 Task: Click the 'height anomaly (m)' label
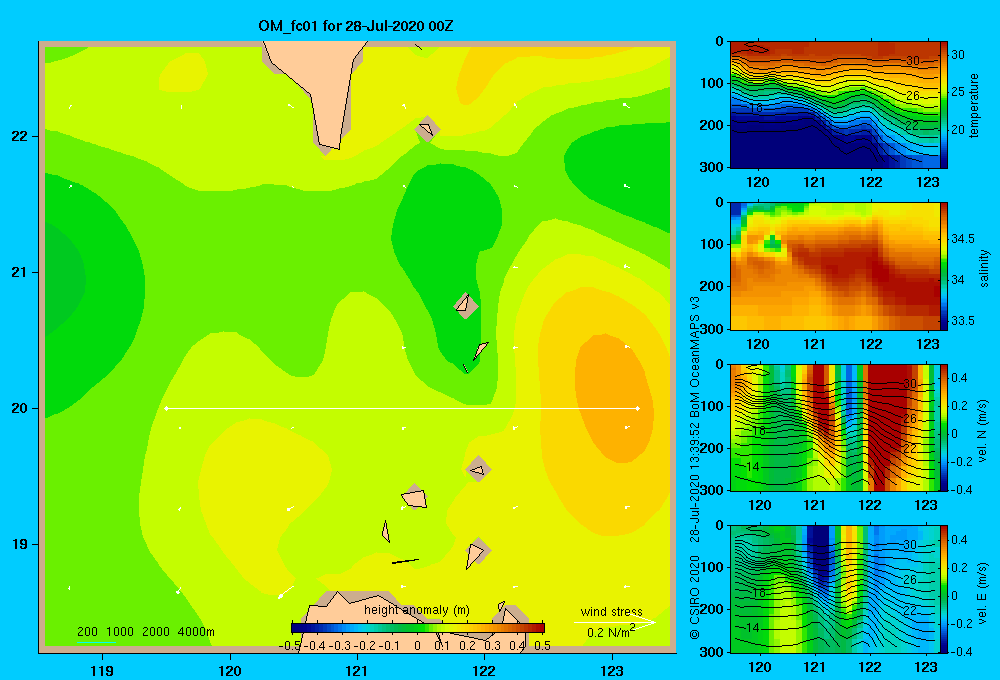coord(416,610)
